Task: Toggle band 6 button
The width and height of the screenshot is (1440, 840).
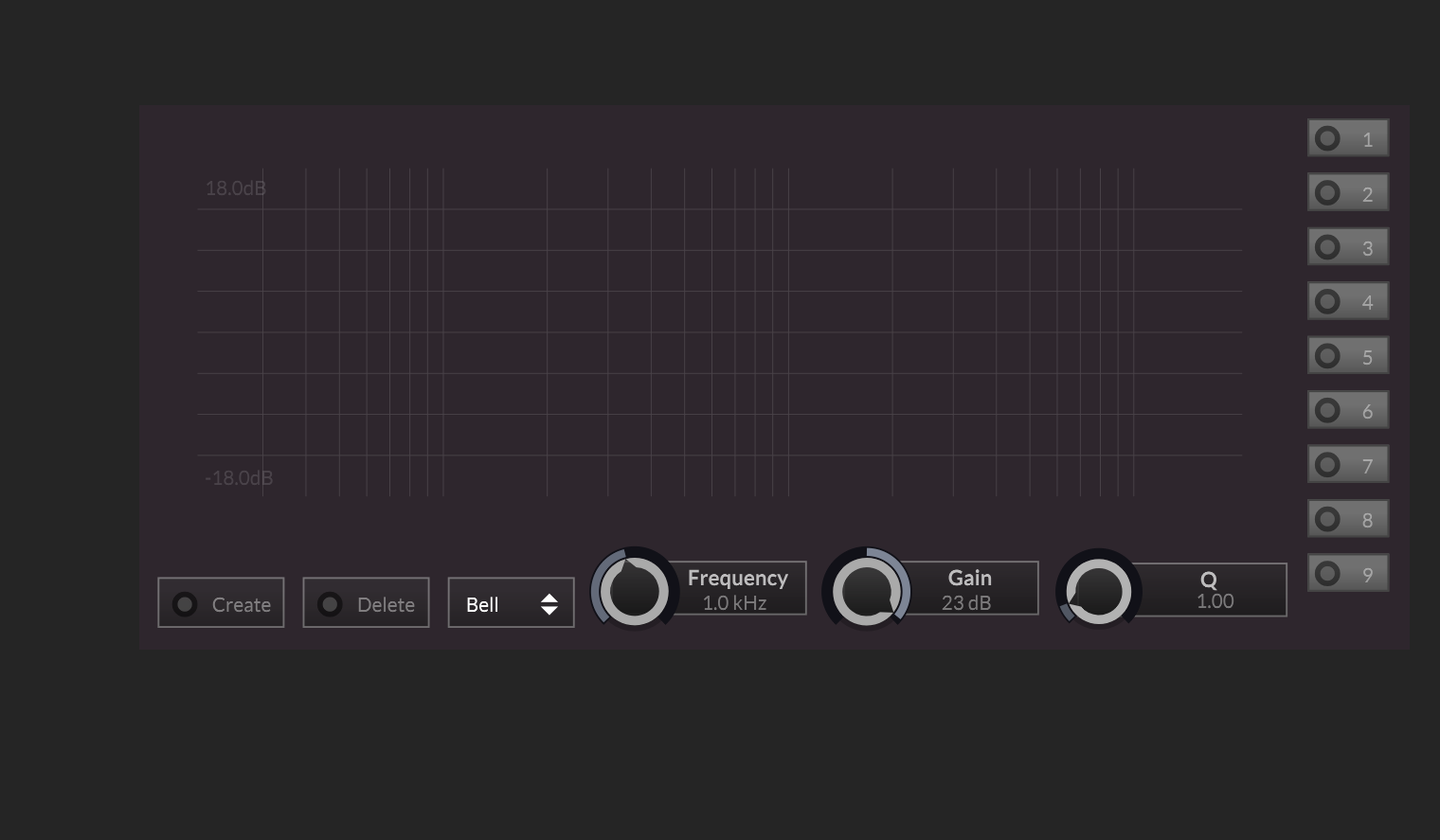Action: [x=1348, y=410]
